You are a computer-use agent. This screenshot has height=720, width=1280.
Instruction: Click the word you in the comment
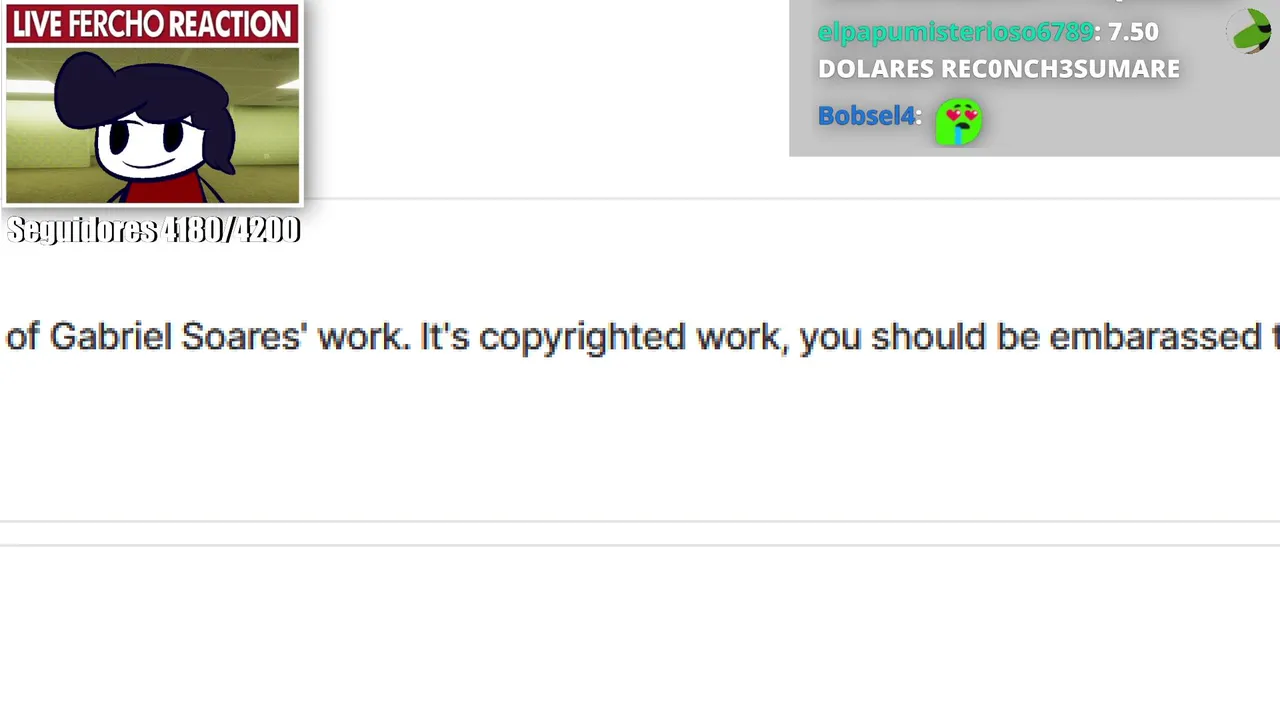[x=830, y=340]
